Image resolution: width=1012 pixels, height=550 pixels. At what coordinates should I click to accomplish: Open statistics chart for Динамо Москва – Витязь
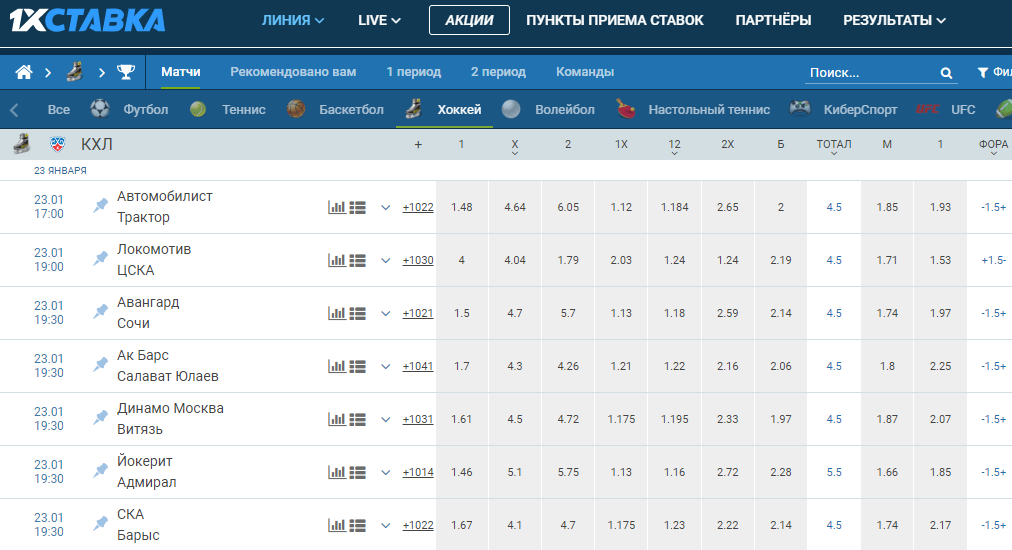click(x=336, y=419)
